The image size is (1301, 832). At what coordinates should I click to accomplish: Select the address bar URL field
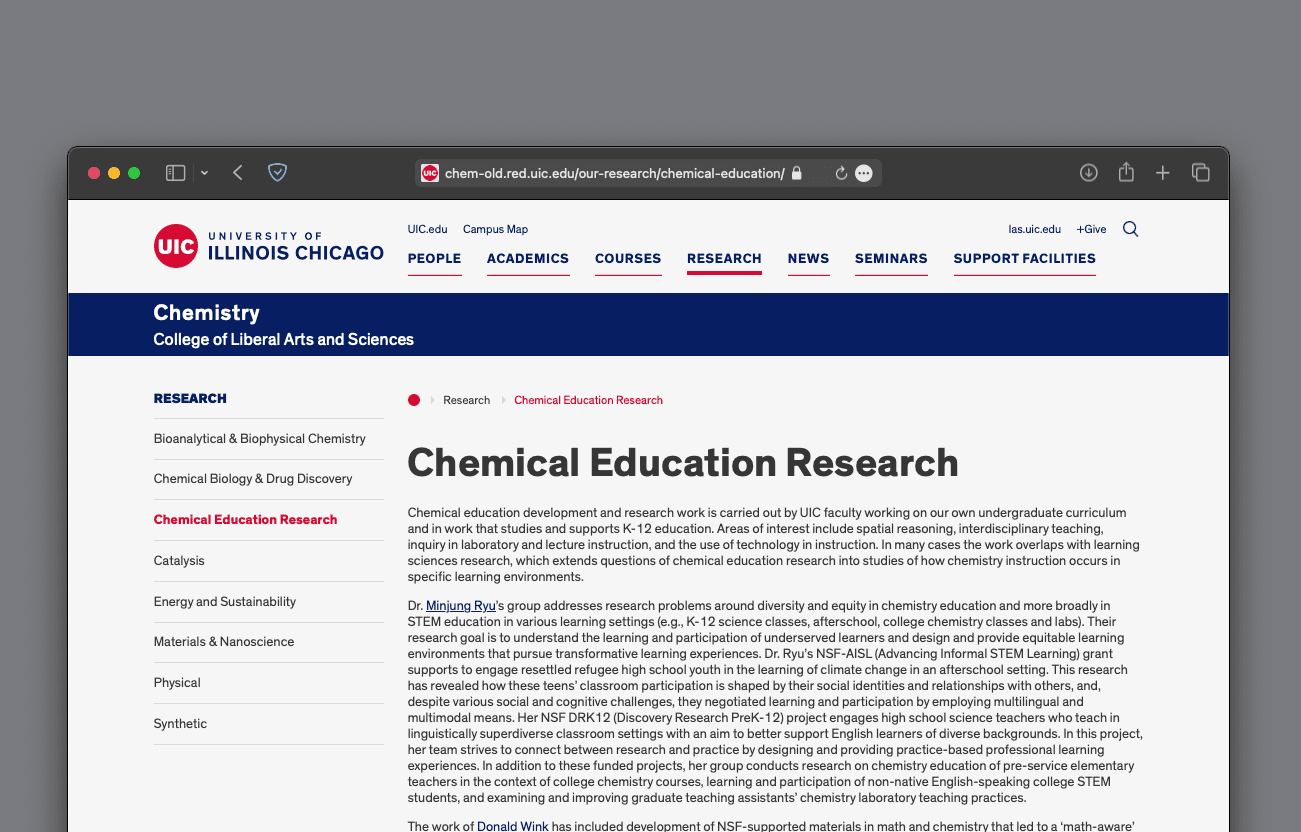tap(648, 173)
